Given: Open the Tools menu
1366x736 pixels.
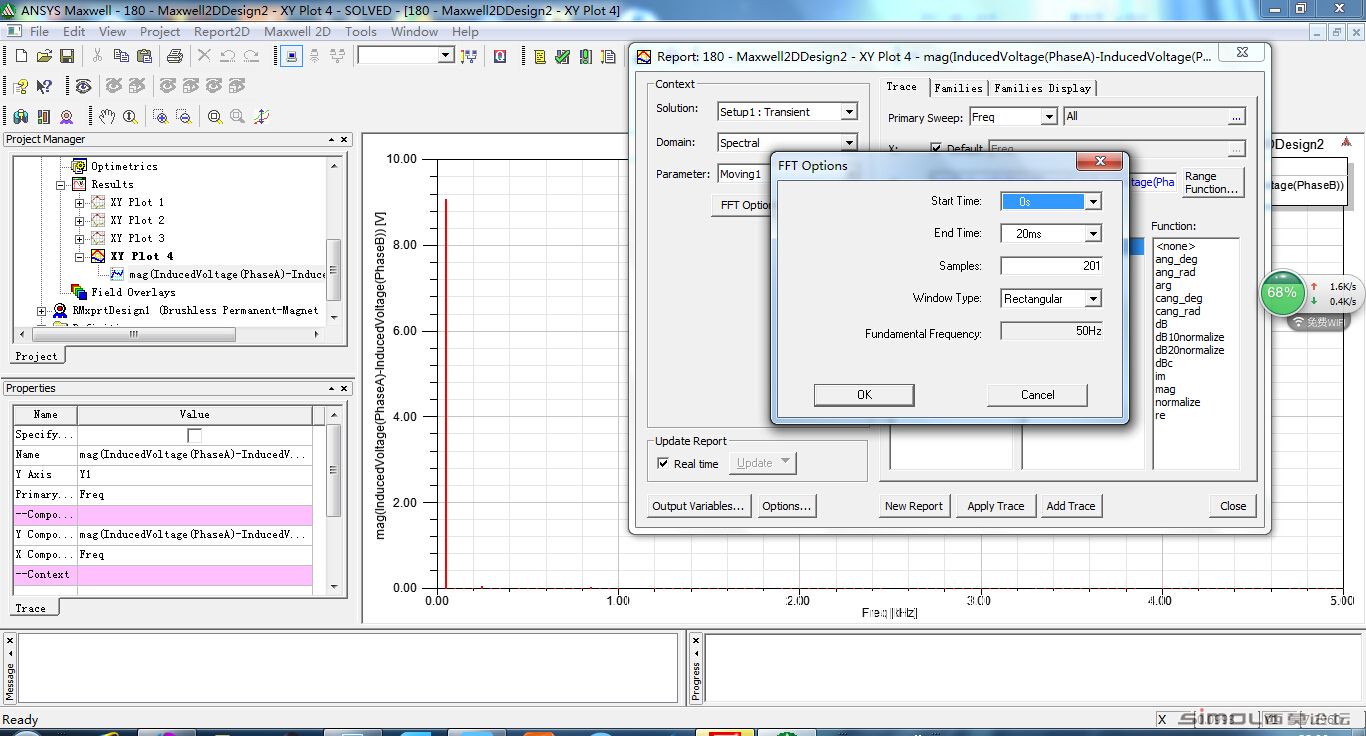Looking at the screenshot, I should tap(361, 31).
